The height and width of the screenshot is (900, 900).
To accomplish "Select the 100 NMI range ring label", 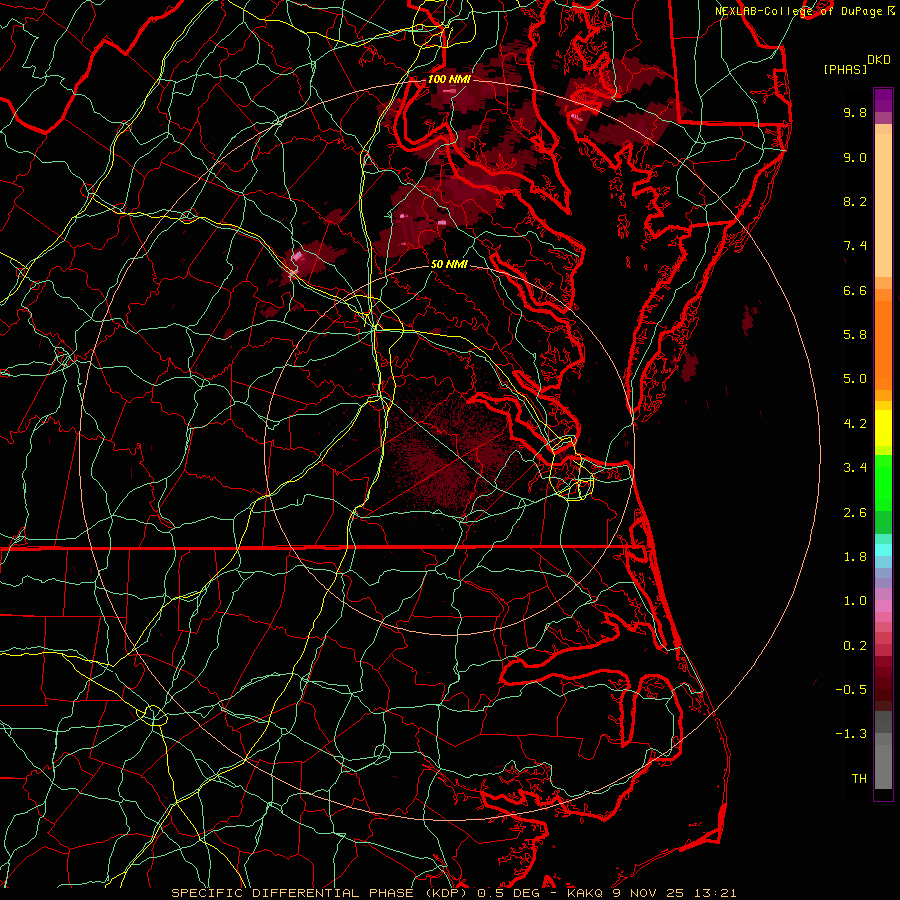I will 449,79.
